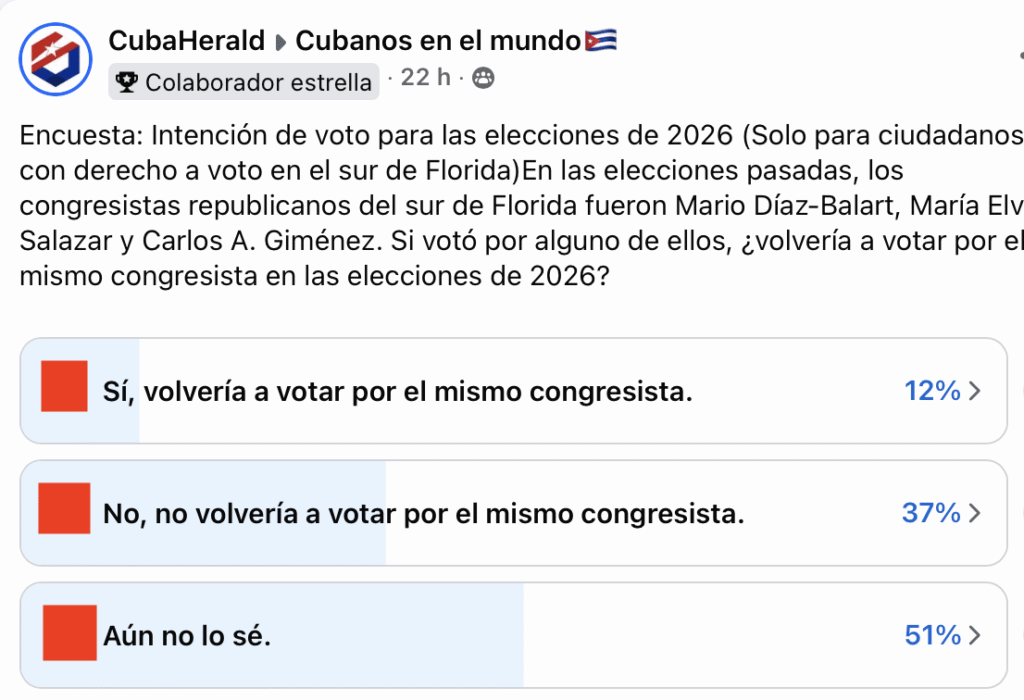This screenshot has height=700, width=1024.
Task: Click the Cuba flag emoji in the group name
Action: click(x=600, y=40)
